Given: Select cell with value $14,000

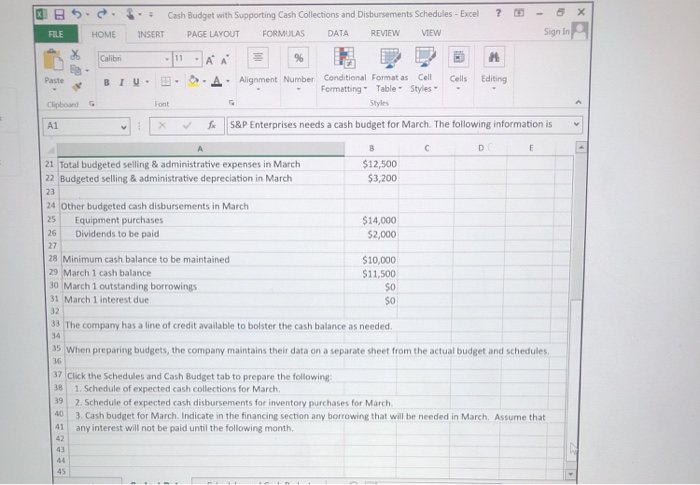Looking at the screenshot, I should pyautogui.click(x=371, y=220).
